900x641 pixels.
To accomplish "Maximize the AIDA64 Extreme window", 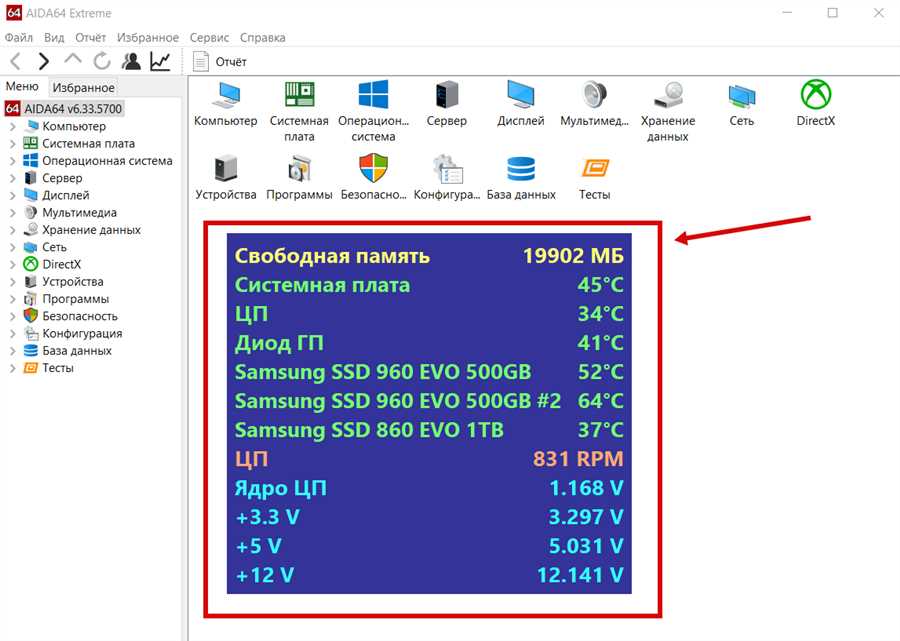I will [x=833, y=13].
